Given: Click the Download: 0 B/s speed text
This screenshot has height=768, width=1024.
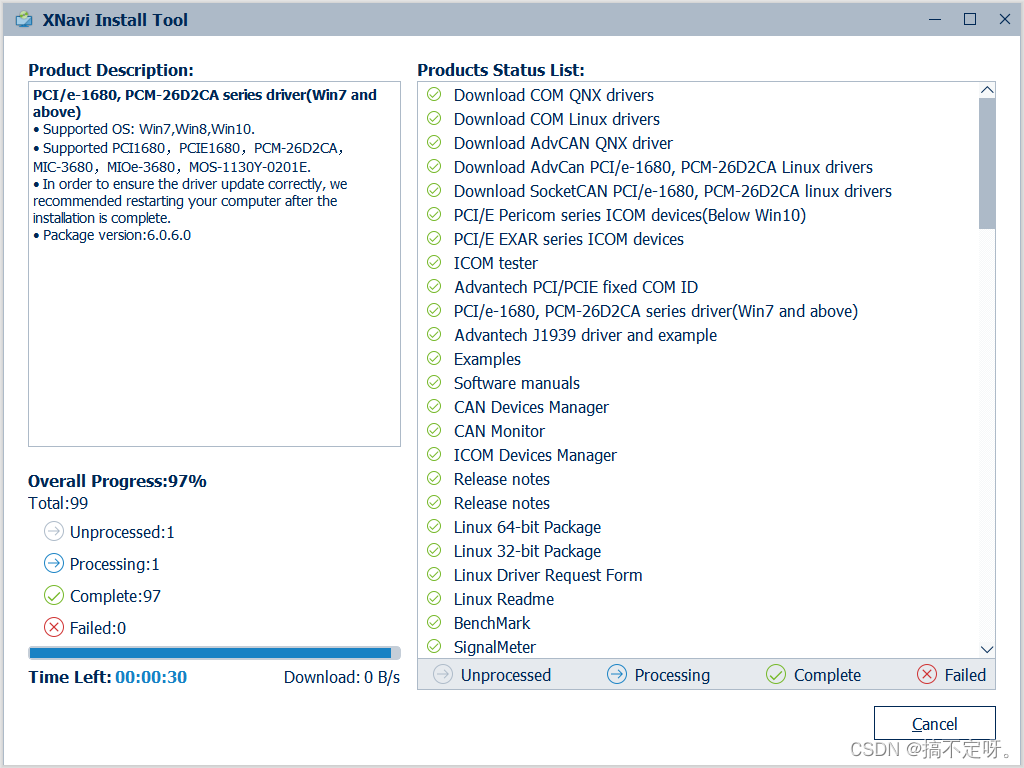Looking at the screenshot, I should tap(342, 677).
